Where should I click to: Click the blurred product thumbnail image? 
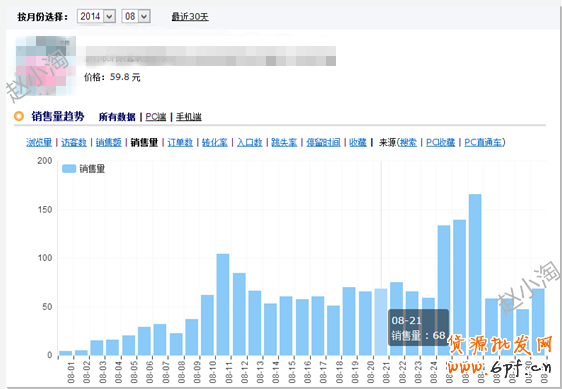click(46, 66)
